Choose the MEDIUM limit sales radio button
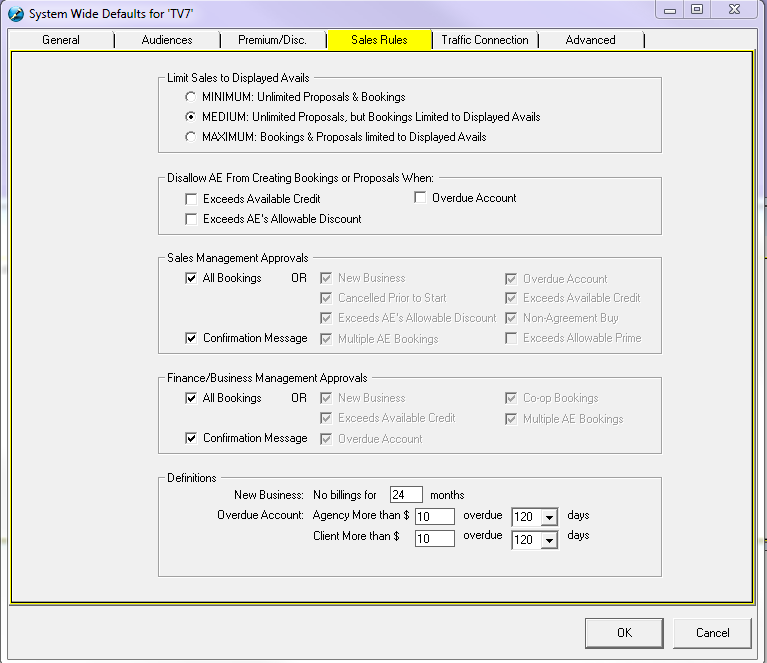The height and width of the screenshot is (663, 767). click(x=191, y=117)
